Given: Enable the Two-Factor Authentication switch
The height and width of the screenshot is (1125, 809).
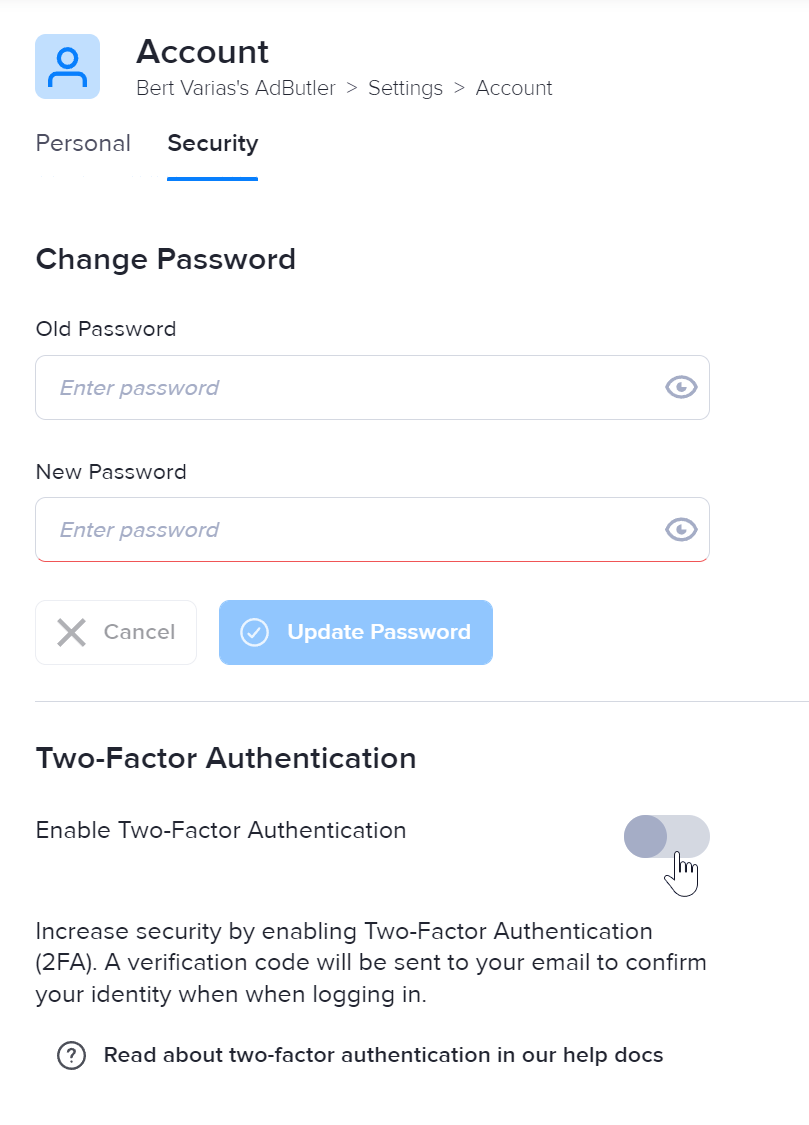Looking at the screenshot, I should [666, 836].
